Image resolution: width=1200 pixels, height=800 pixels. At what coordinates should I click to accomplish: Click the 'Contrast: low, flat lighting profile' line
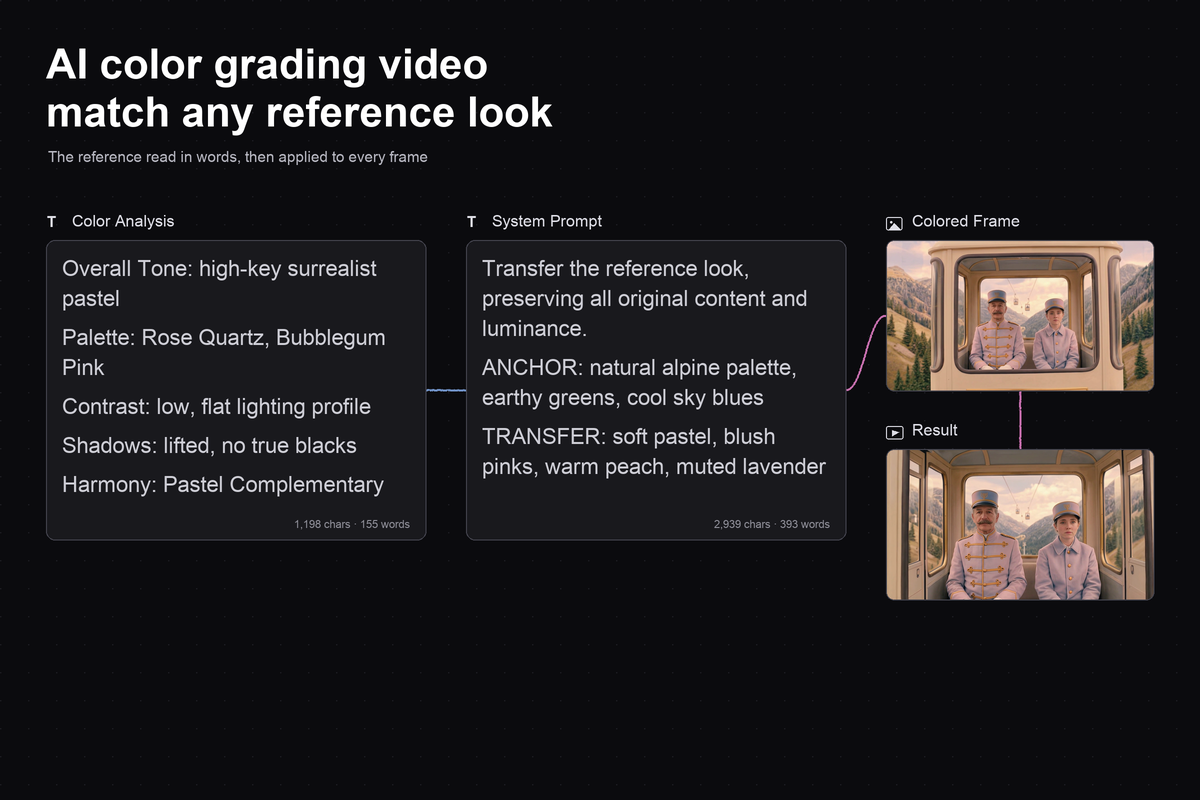(x=216, y=407)
